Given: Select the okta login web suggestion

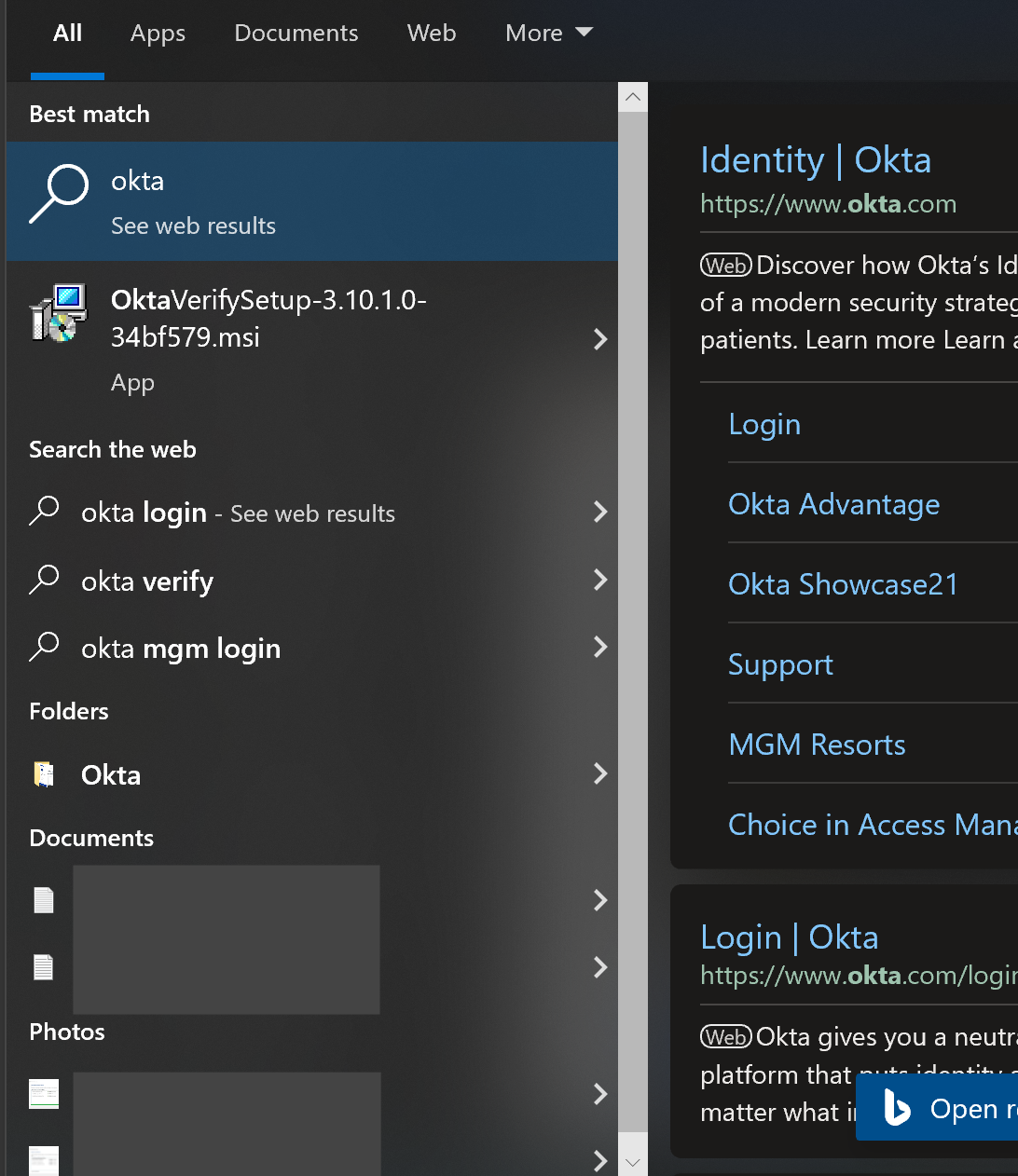Looking at the screenshot, I should 312,512.
